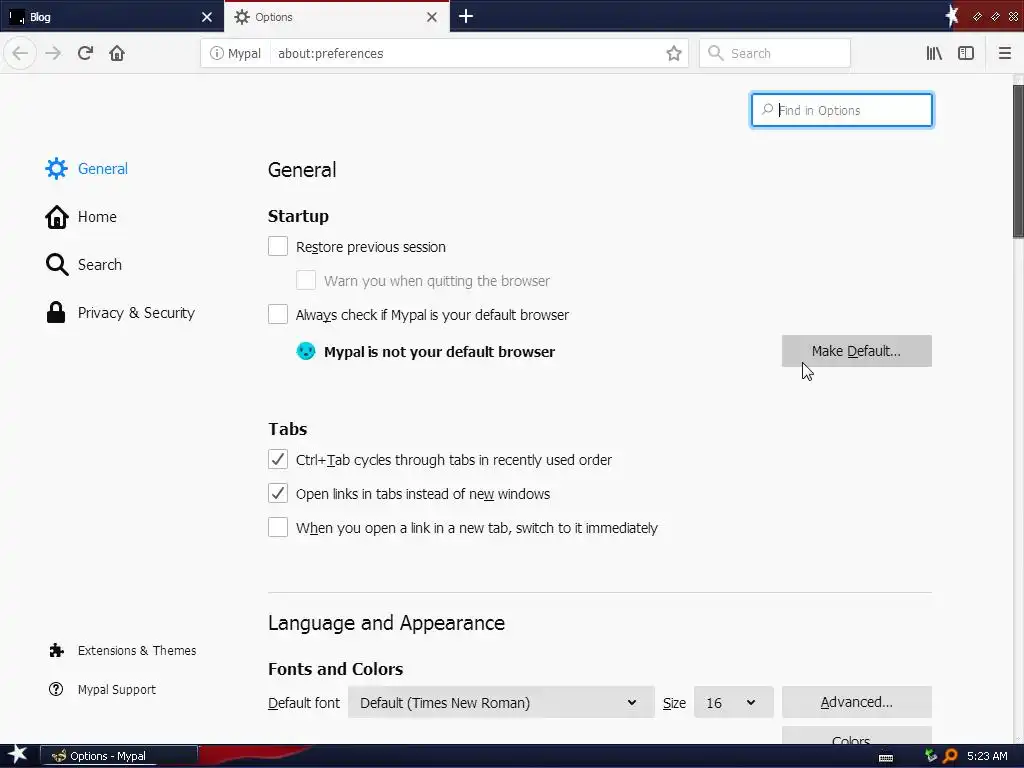Open the Mypal Support link

coord(116,689)
